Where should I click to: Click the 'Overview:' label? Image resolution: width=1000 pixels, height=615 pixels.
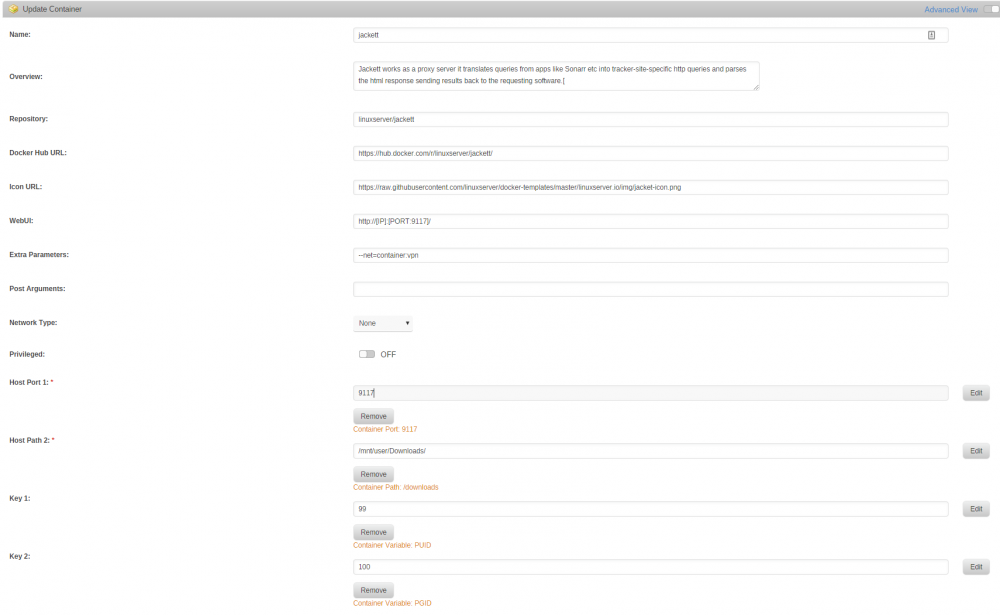[26, 77]
